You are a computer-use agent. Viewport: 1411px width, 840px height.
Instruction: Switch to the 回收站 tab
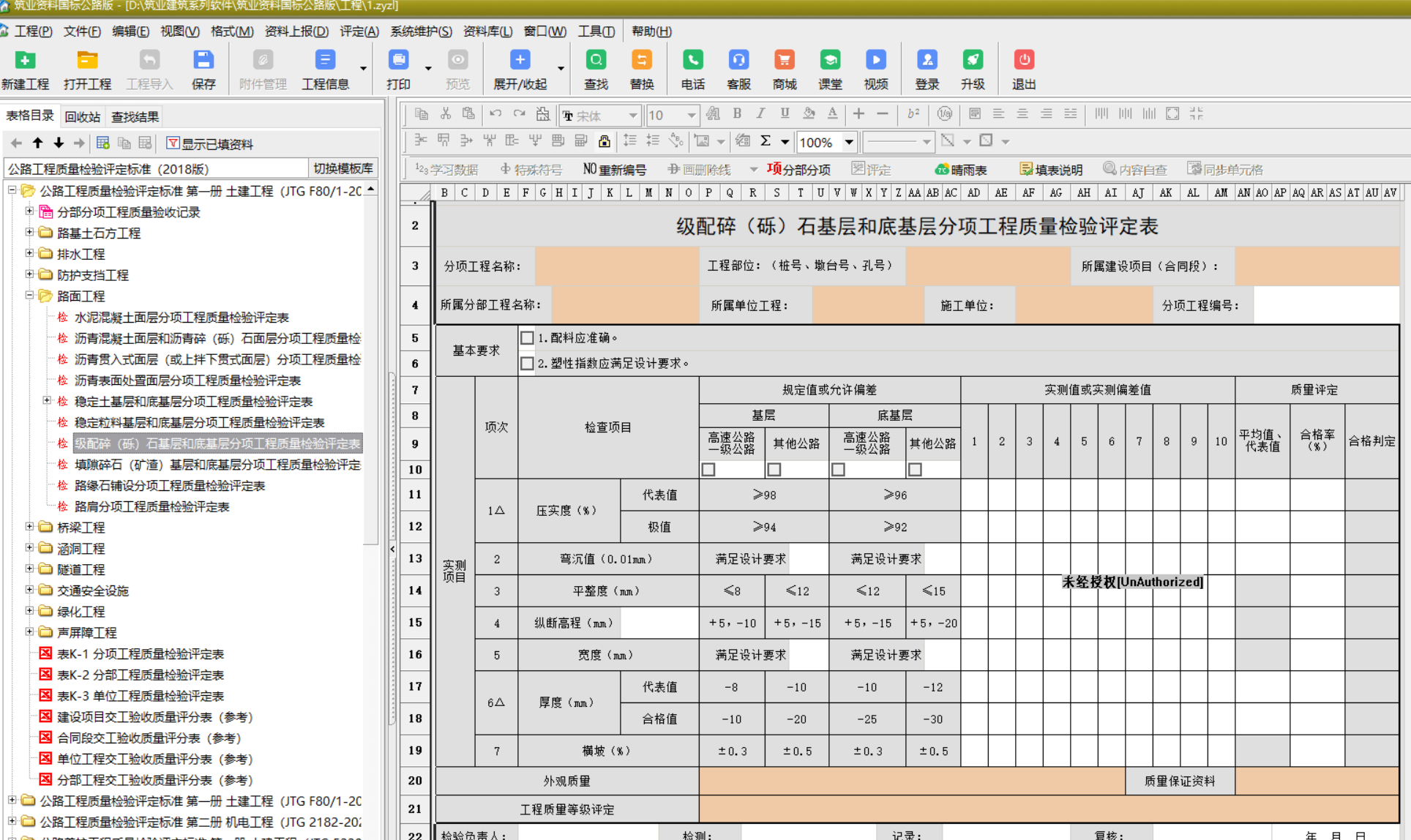(x=82, y=116)
